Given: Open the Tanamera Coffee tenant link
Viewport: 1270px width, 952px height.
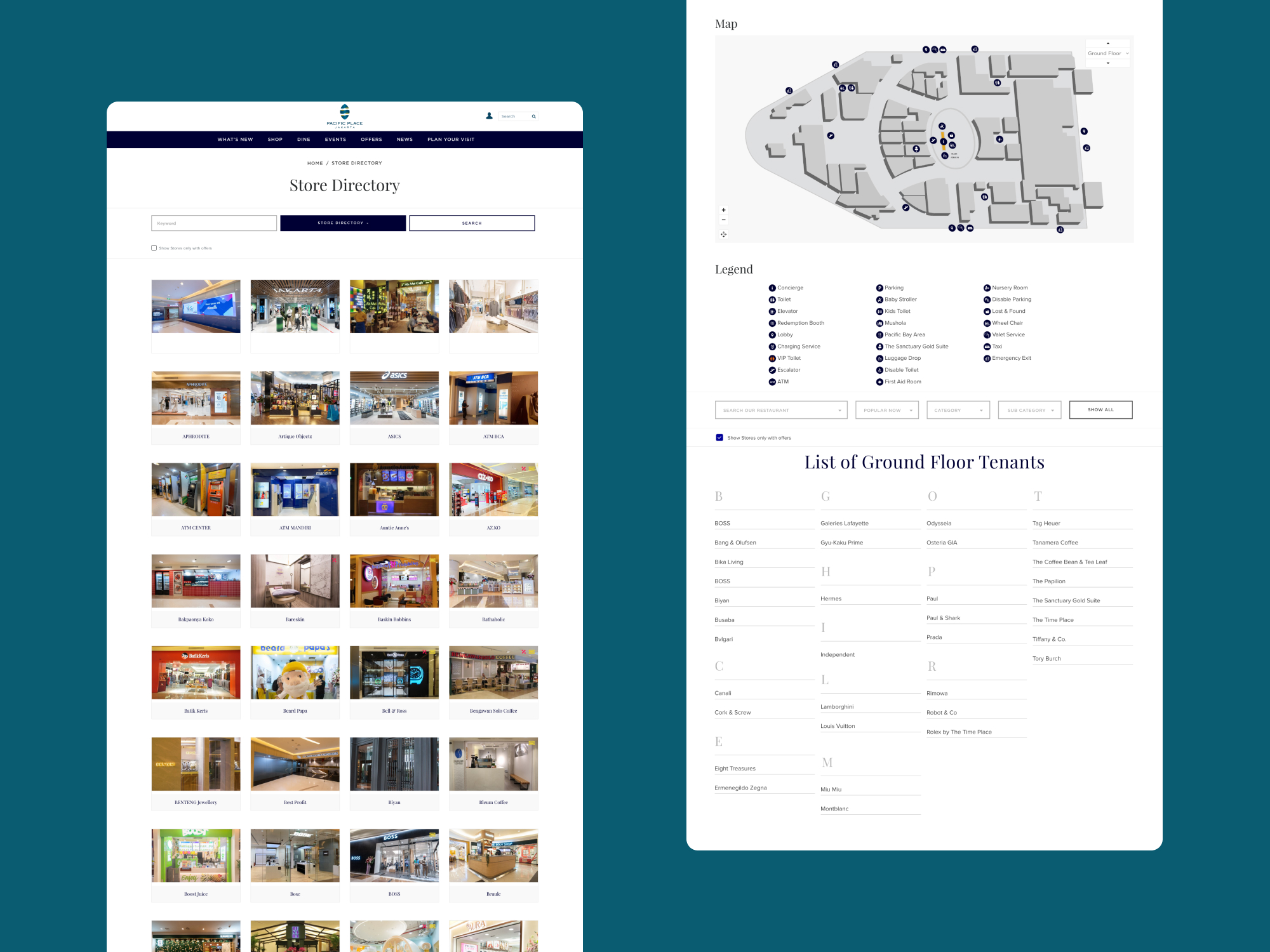Looking at the screenshot, I should coord(1055,543).
